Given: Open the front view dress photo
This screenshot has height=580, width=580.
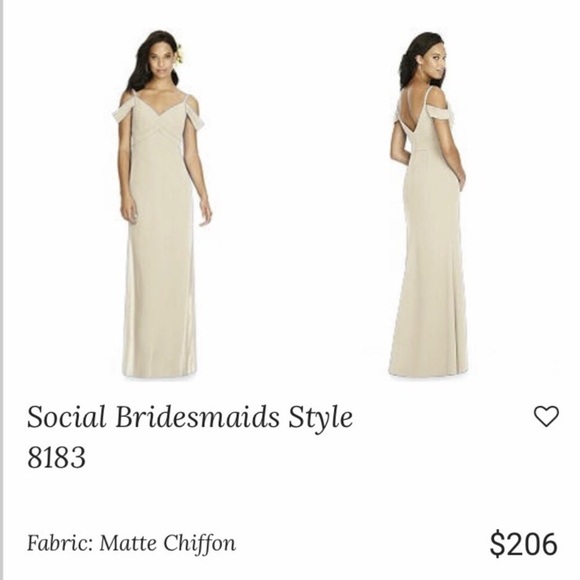Looking at the screenshot, I should coord(161,205).
